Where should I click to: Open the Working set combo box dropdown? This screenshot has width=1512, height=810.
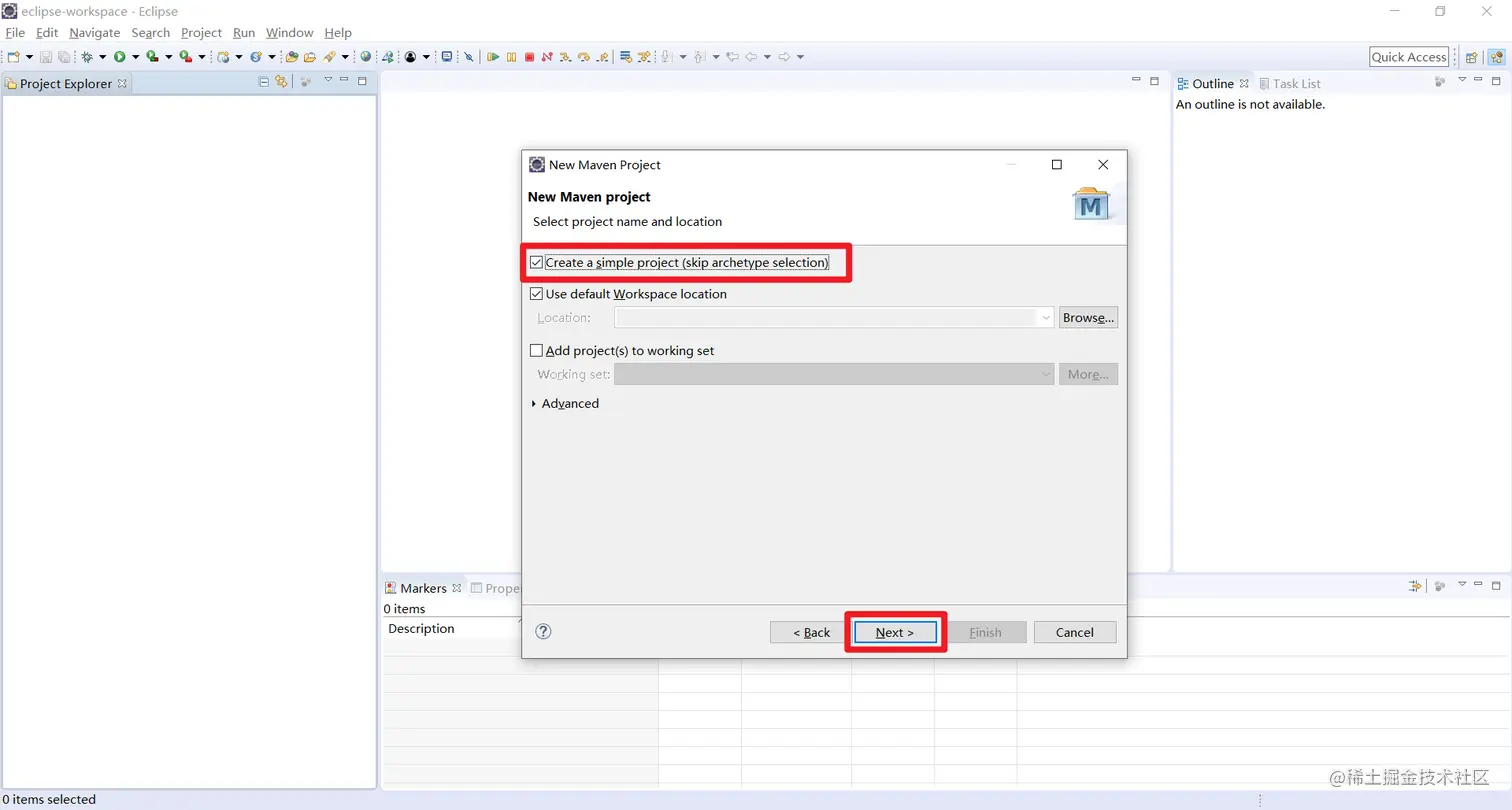[x=1046, y=374]
